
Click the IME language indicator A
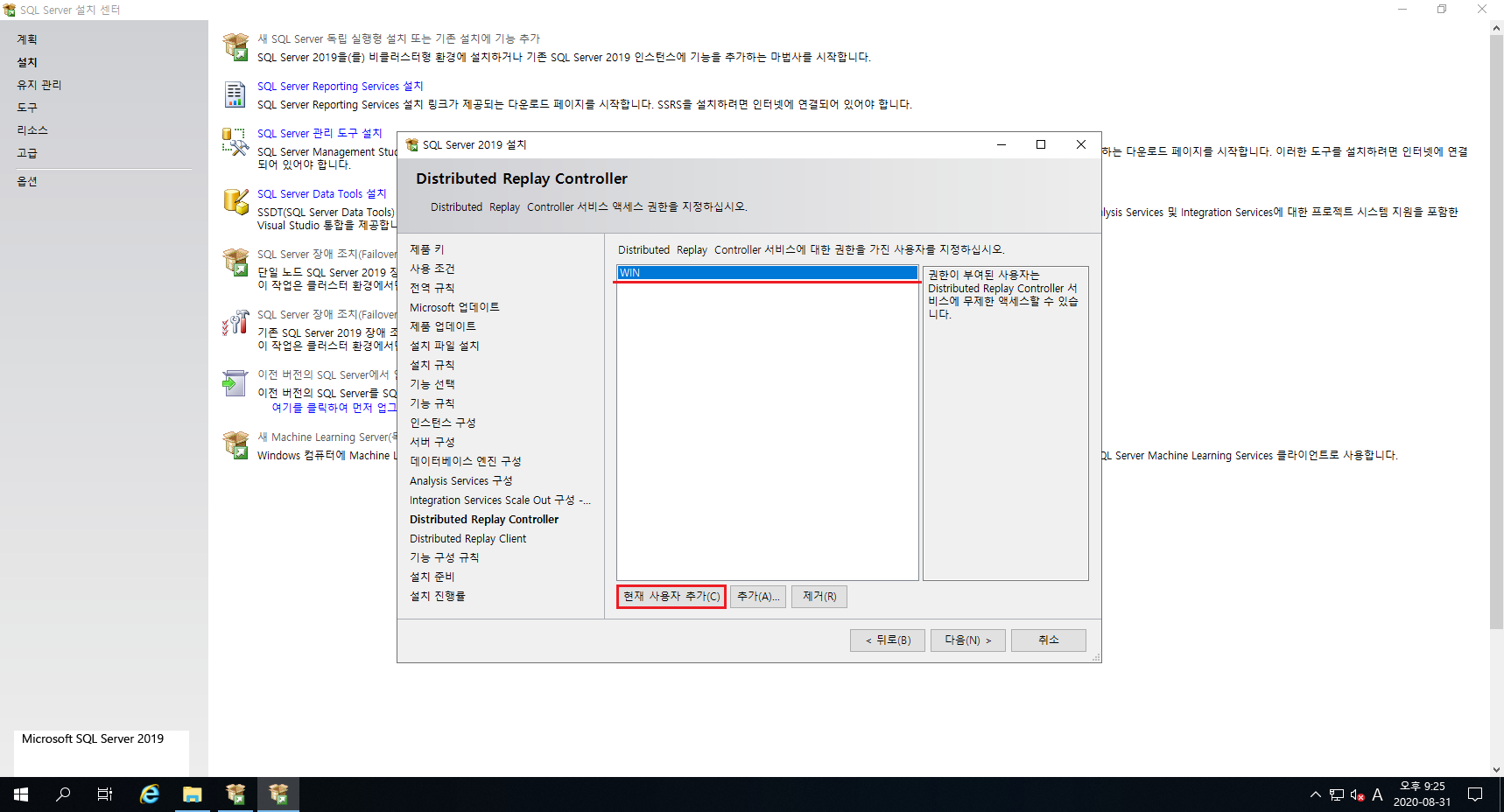[1377, 794]
